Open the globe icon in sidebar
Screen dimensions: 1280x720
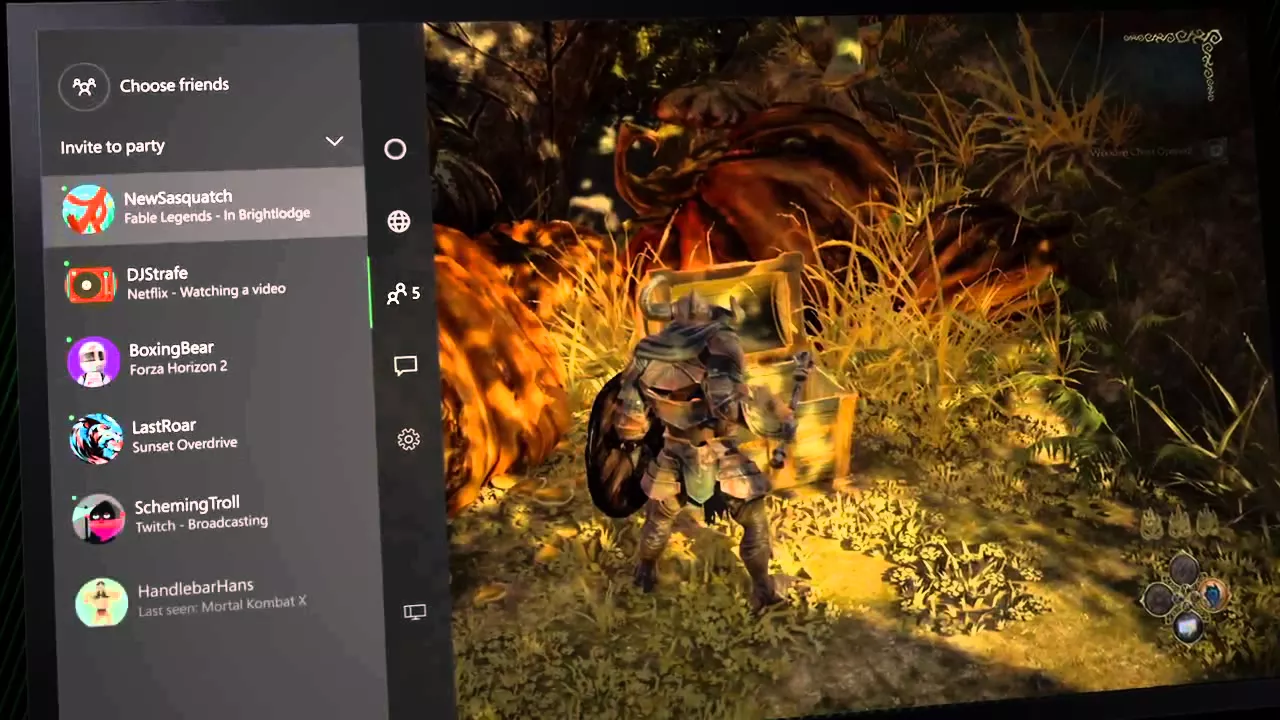click(x=399, y=221)
